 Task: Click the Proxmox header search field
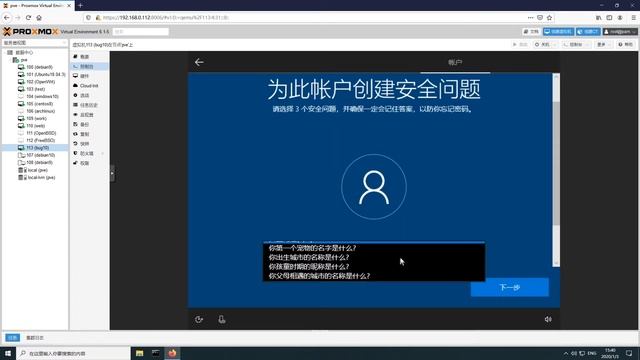[x=140, y=31]
